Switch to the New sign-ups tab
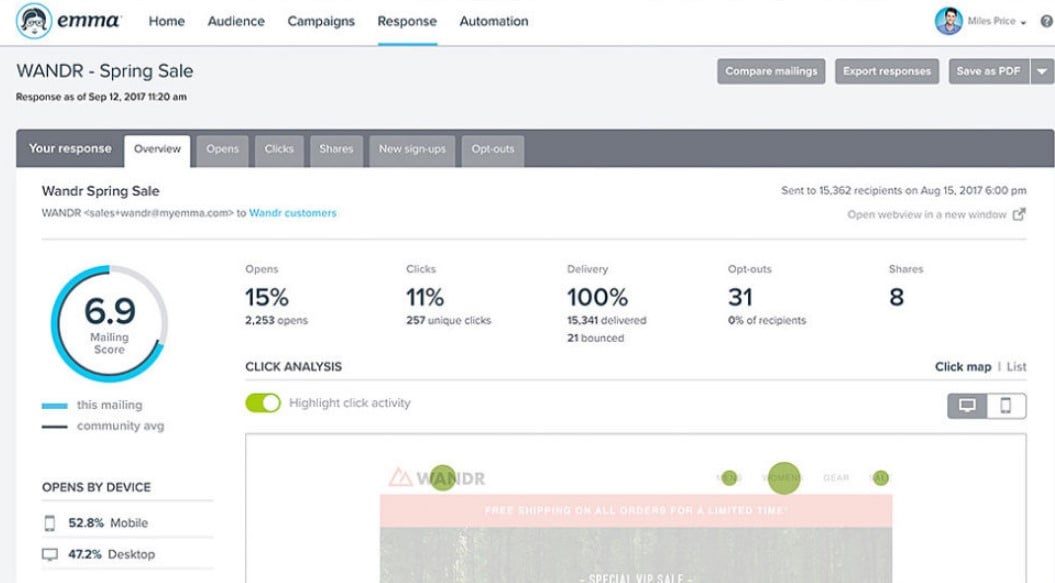 tap(412, 151)
